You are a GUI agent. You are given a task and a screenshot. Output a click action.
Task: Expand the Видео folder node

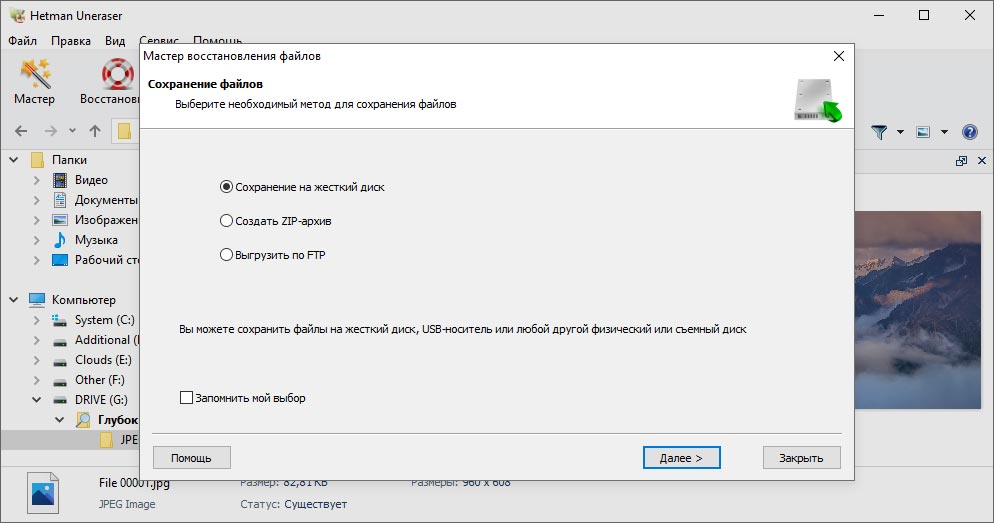coord(36,180)
